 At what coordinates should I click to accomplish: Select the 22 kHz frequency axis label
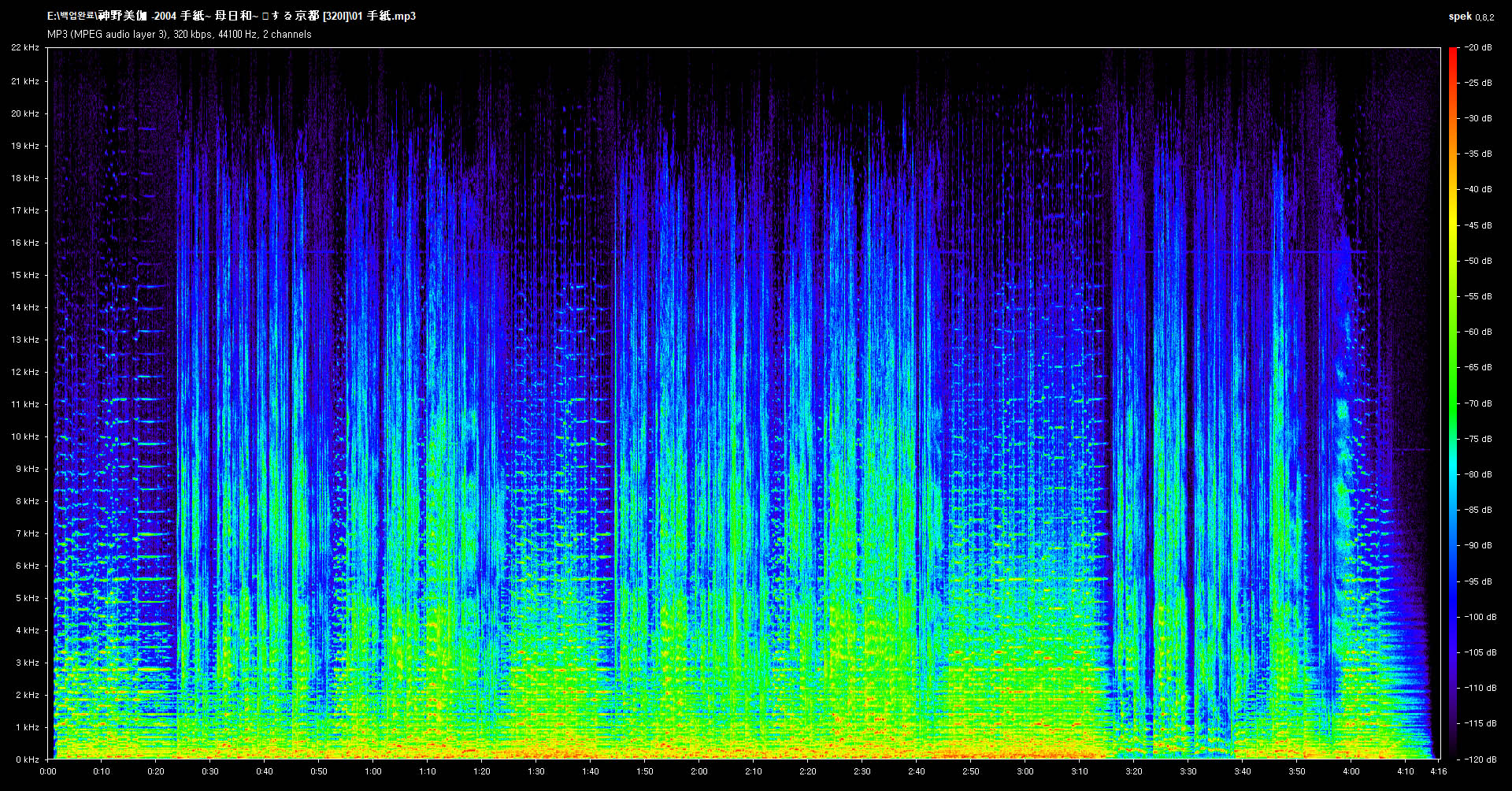click(25, 47)
